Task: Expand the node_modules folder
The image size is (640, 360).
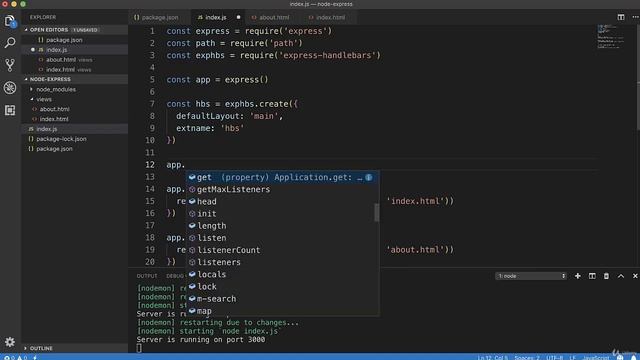Action: (56, 89)
